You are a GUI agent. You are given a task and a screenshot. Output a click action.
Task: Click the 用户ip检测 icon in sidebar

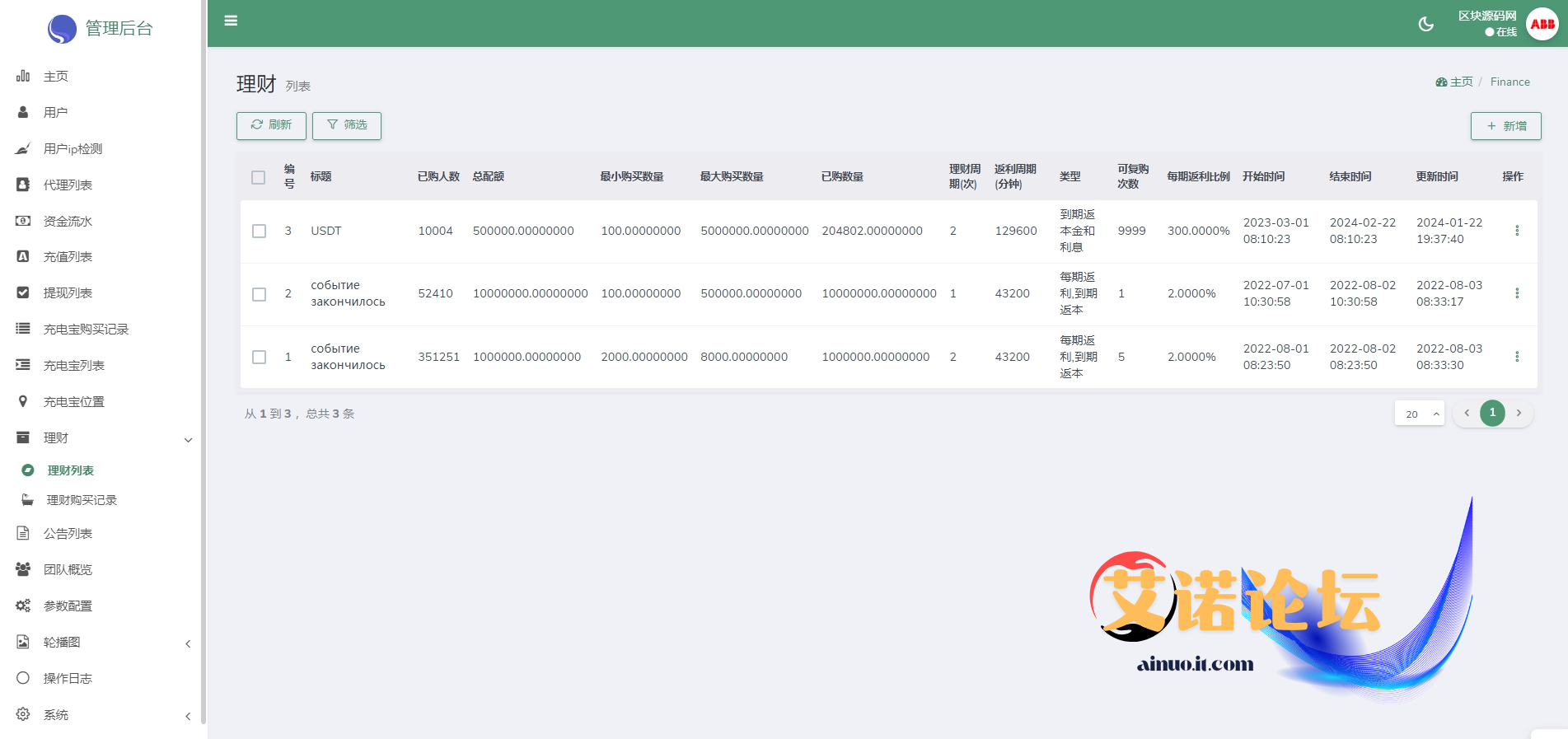tap(23, 148)
